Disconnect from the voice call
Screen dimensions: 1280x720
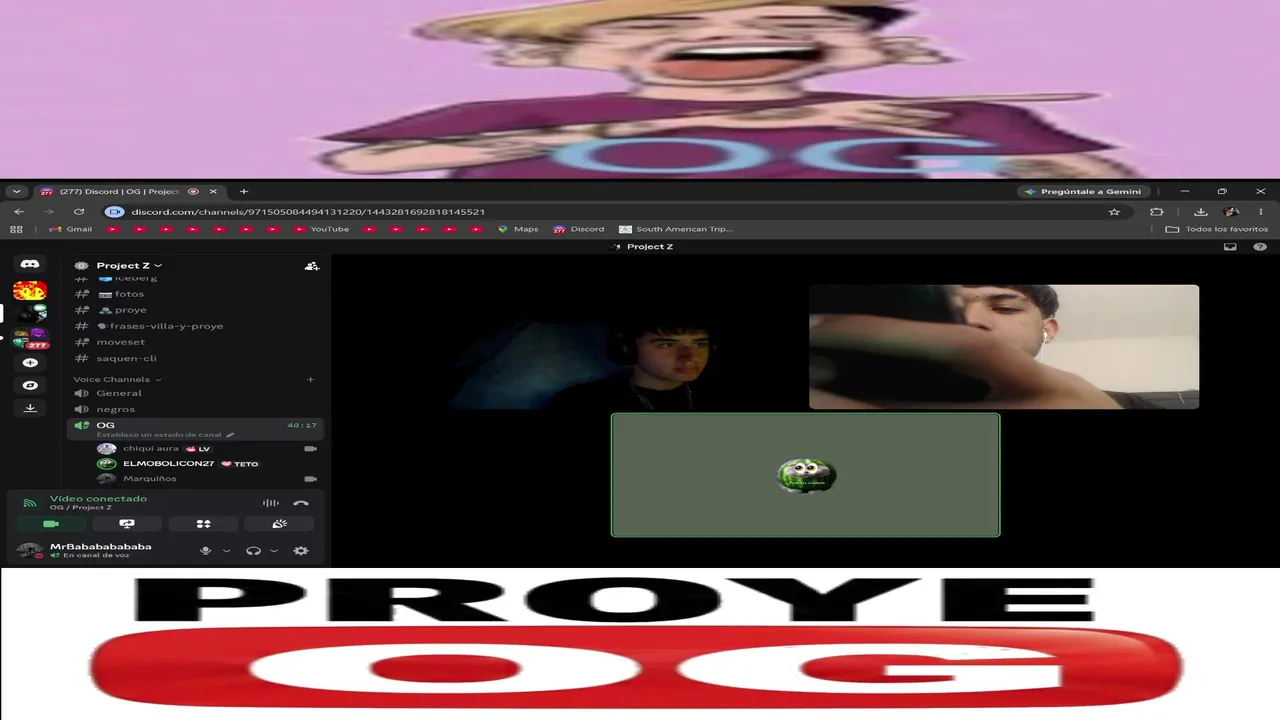point(301,503)
